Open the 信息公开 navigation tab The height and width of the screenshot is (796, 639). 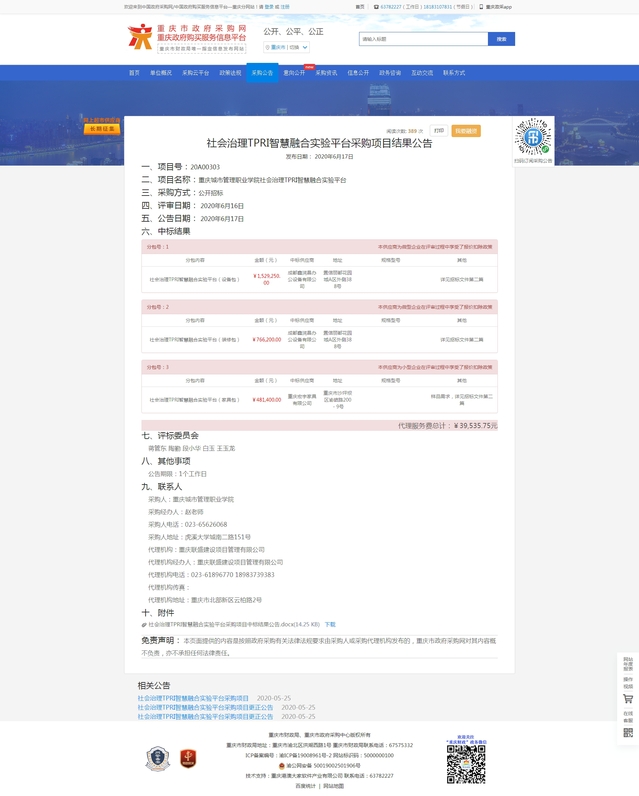coord(358,73)
